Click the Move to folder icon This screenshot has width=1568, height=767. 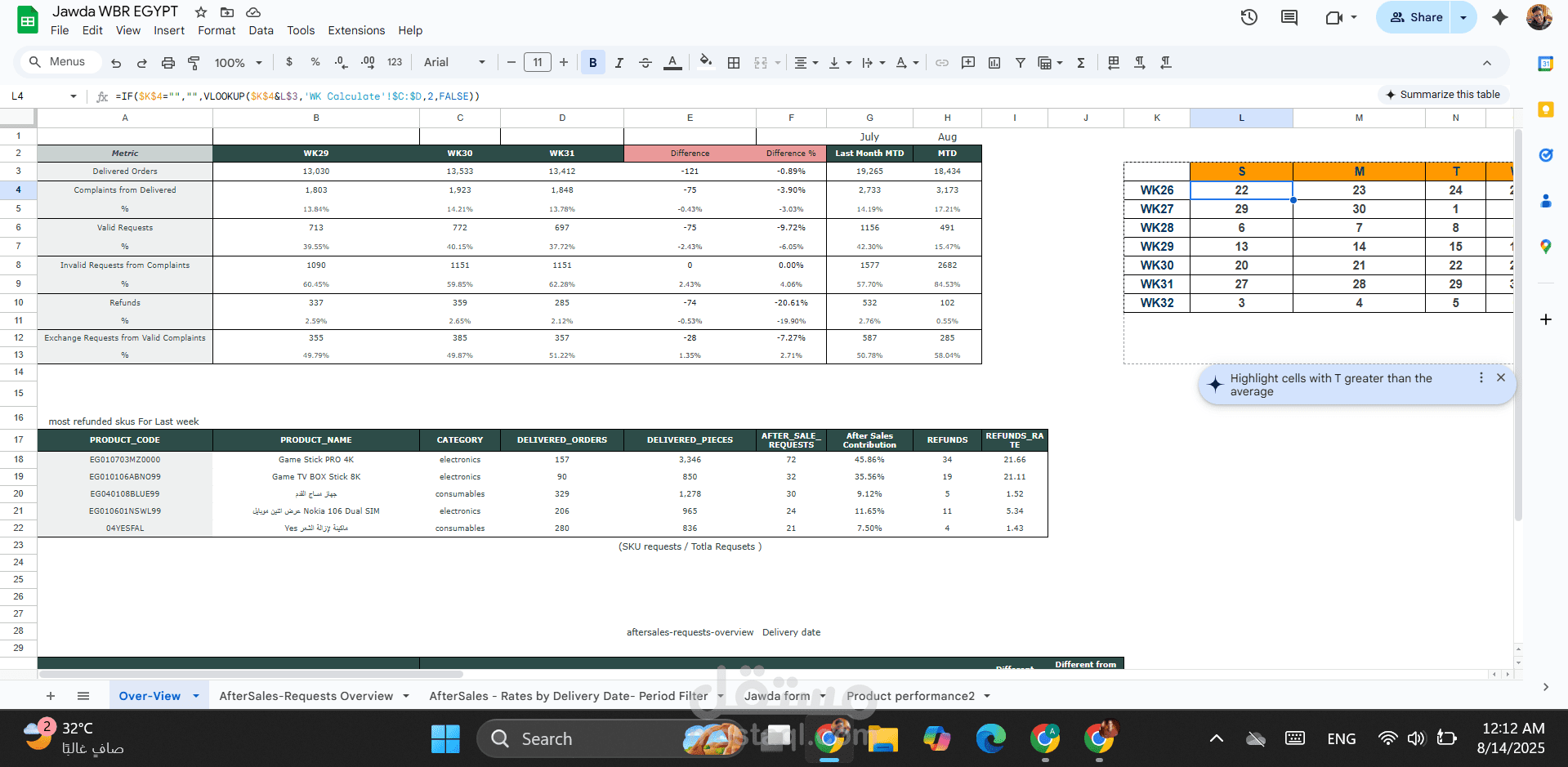pos(227,12)
